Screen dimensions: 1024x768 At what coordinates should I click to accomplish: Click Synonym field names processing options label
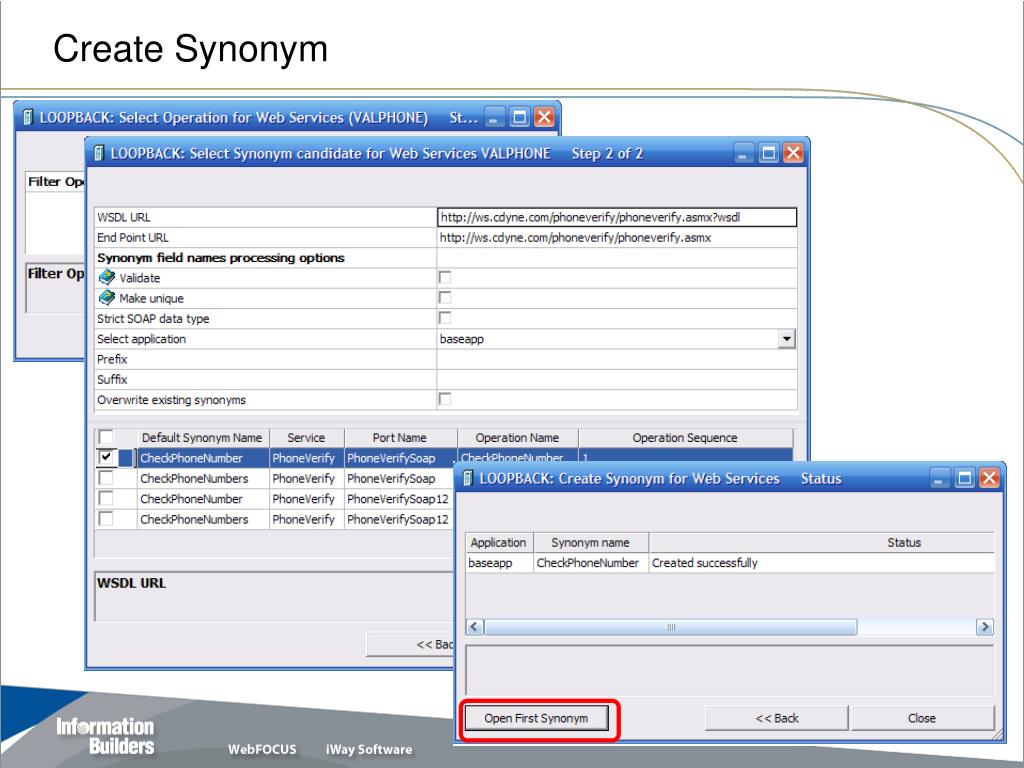click(x=221, y=258)
